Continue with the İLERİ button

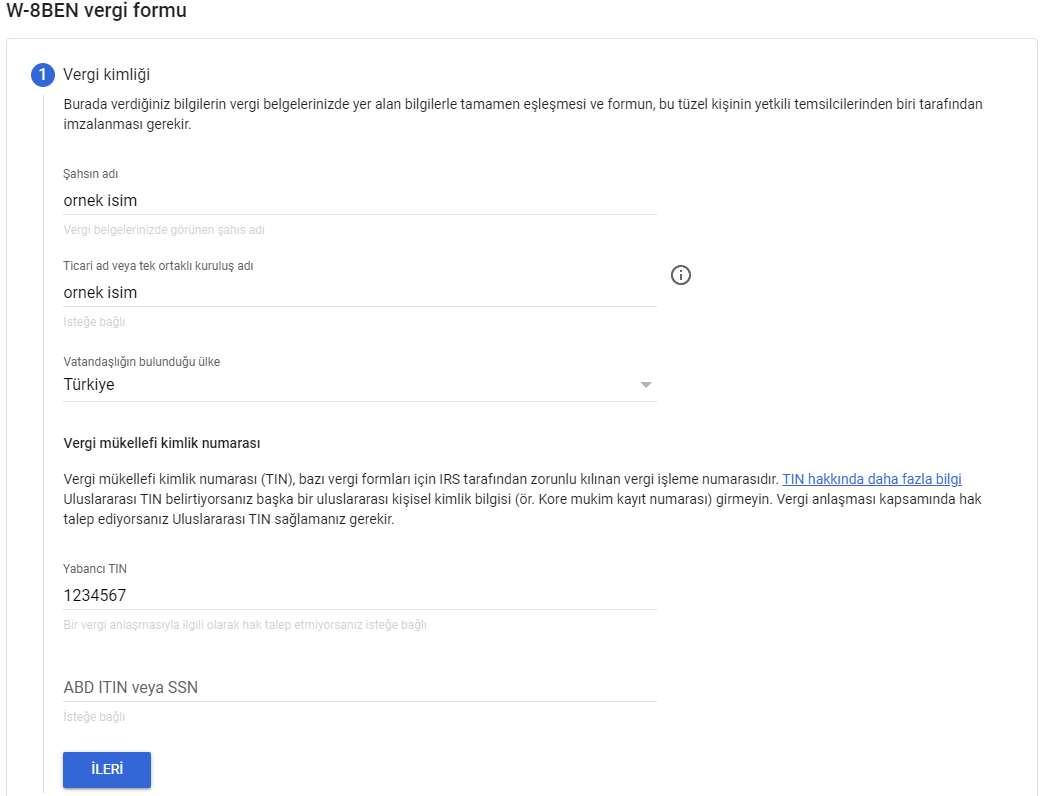pos(107,769)
